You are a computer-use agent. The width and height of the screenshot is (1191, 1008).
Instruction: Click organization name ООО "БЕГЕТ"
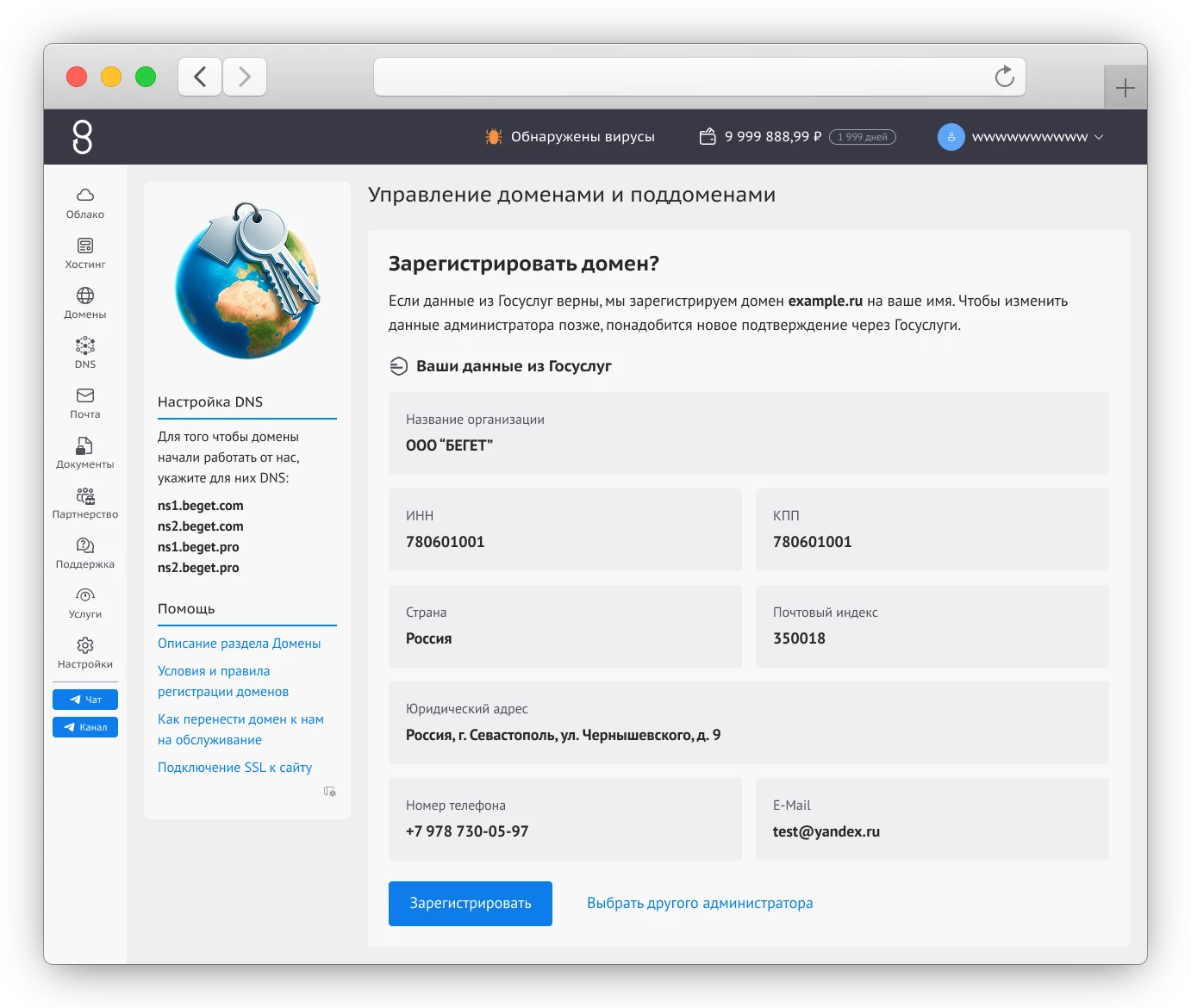(449, 445)
